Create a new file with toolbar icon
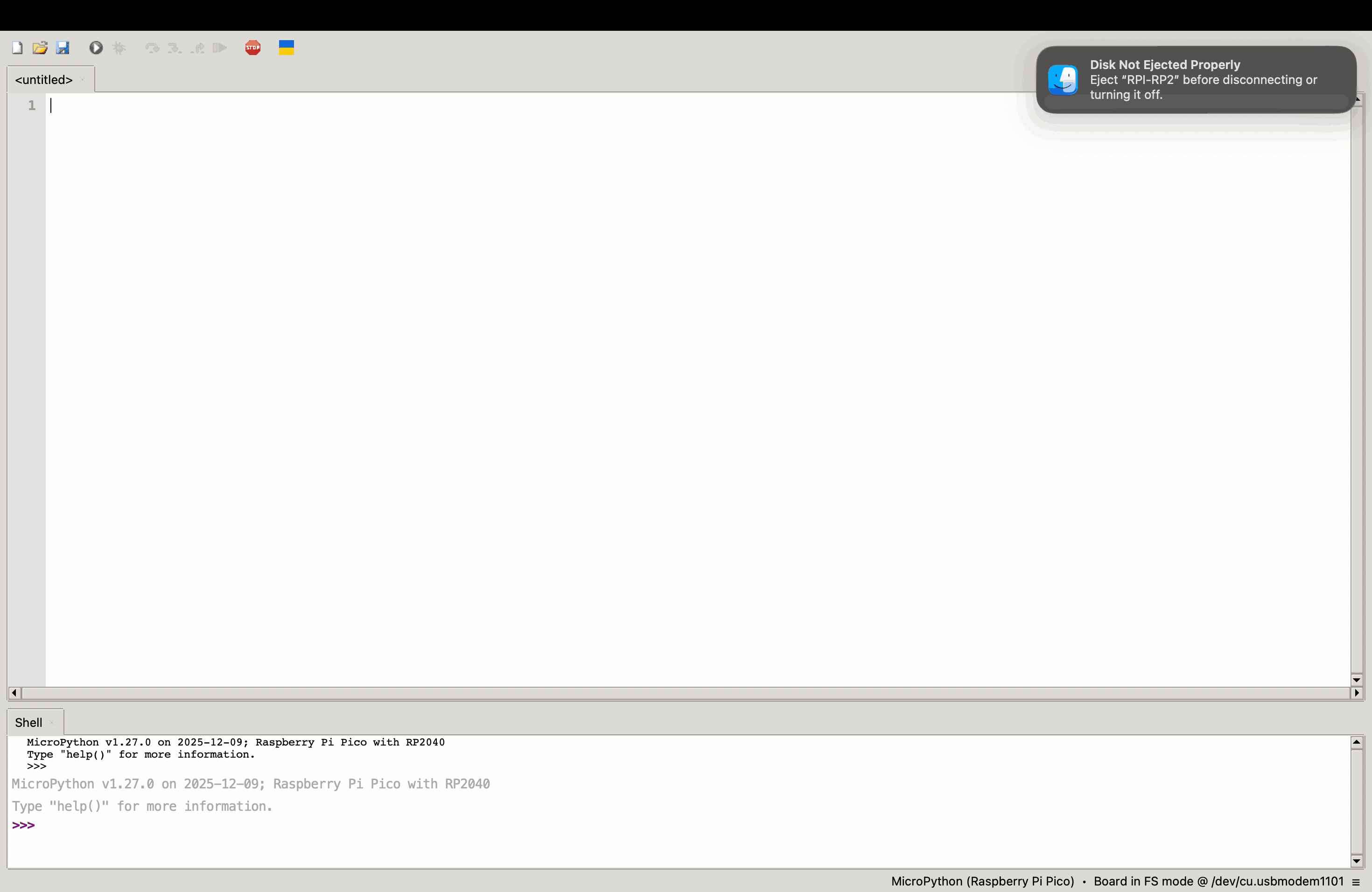1372x892 pixels. tap(17, 48)
